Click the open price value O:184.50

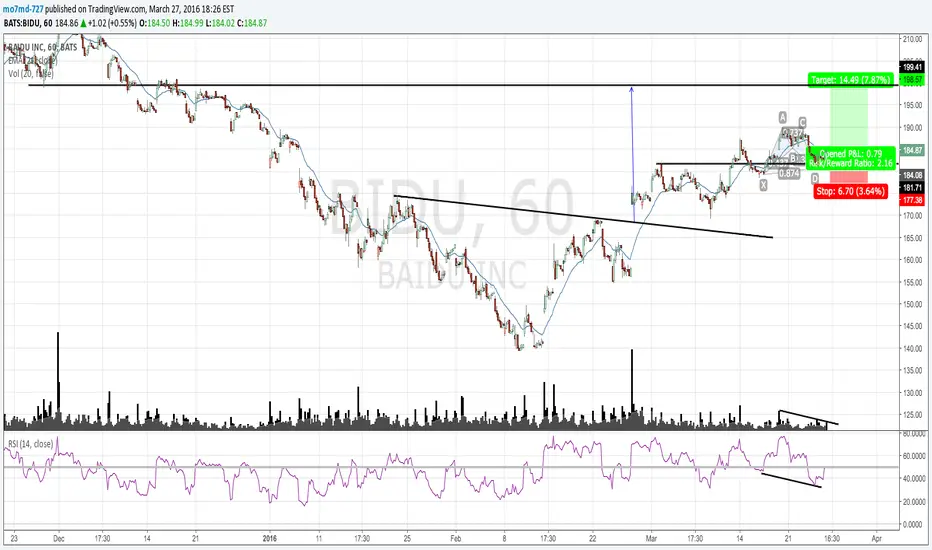coord(154,23)
